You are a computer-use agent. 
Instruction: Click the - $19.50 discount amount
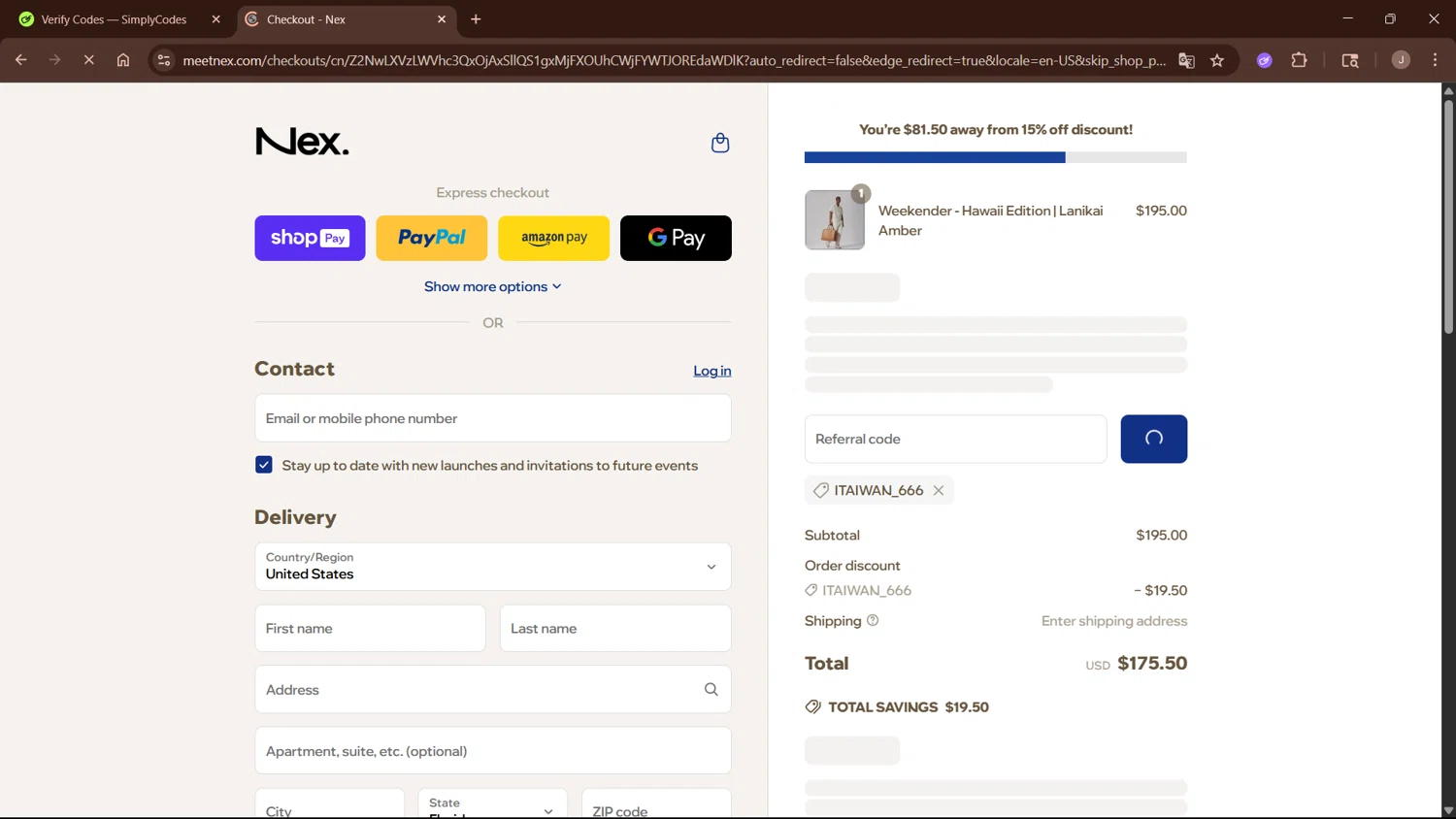pos(1161,590)
